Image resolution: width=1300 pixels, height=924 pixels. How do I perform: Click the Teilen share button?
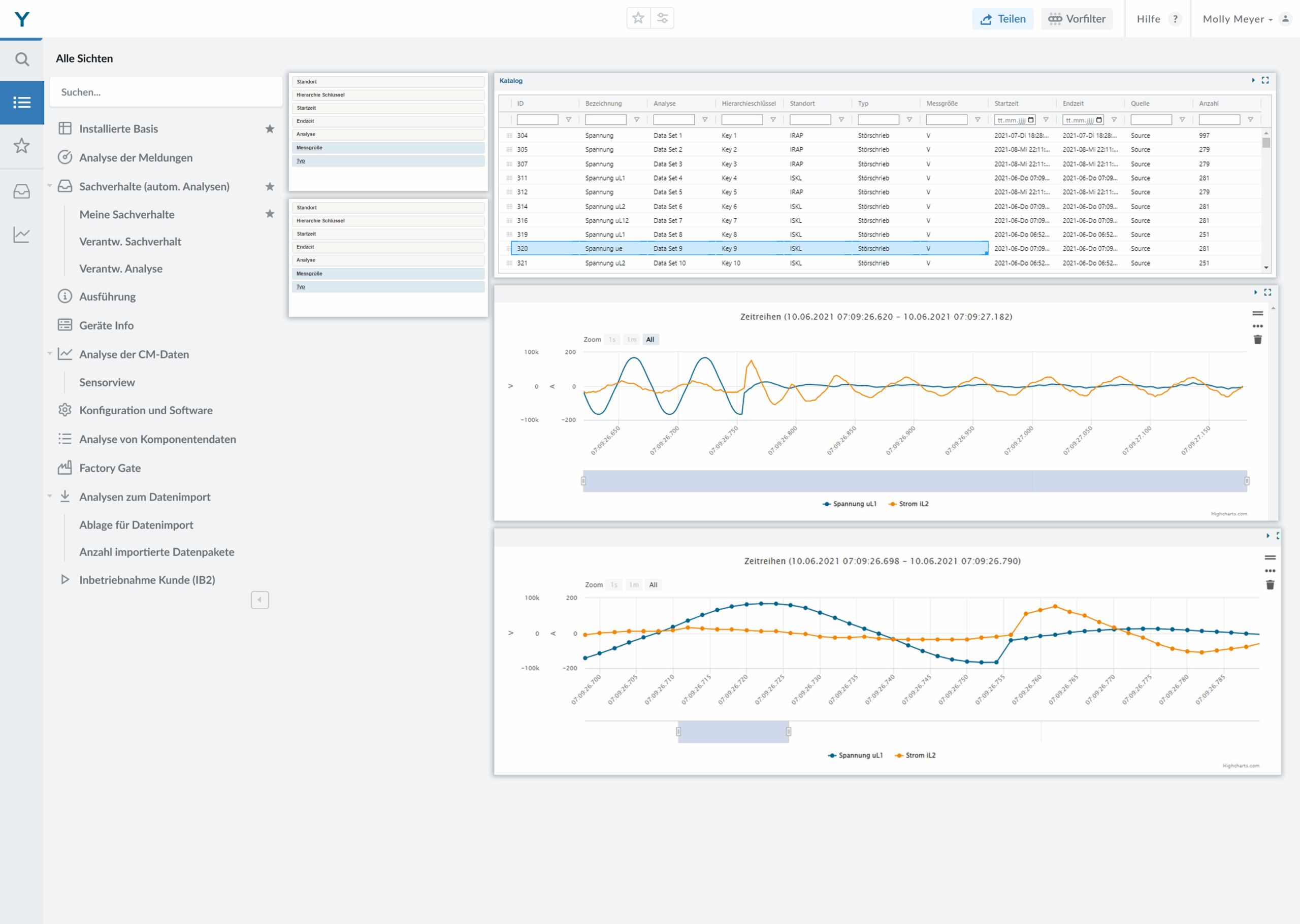click(x=1002, y=19)
